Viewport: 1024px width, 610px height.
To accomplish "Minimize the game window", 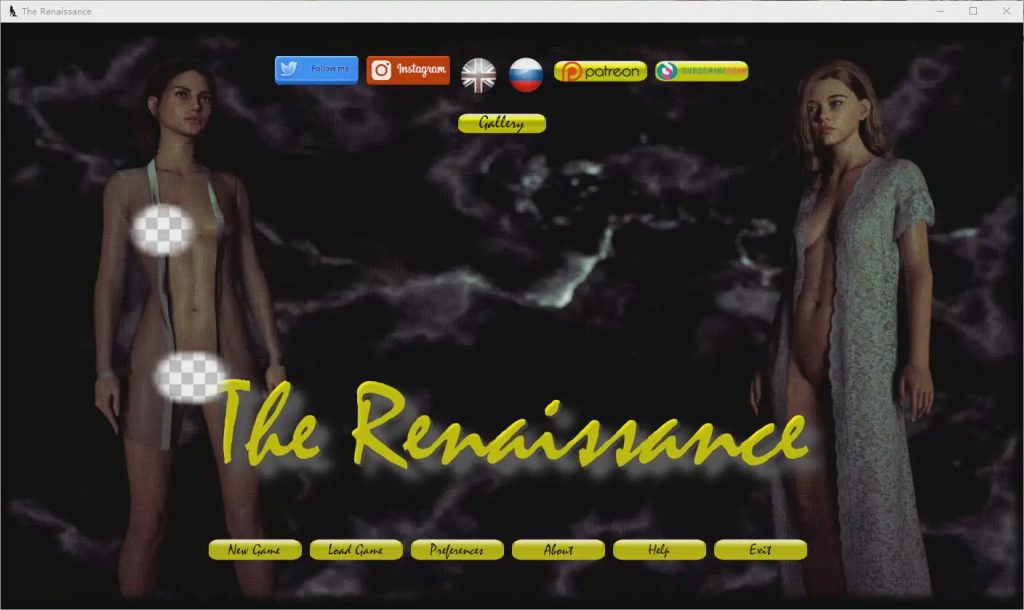I will [x=940, y=11].
